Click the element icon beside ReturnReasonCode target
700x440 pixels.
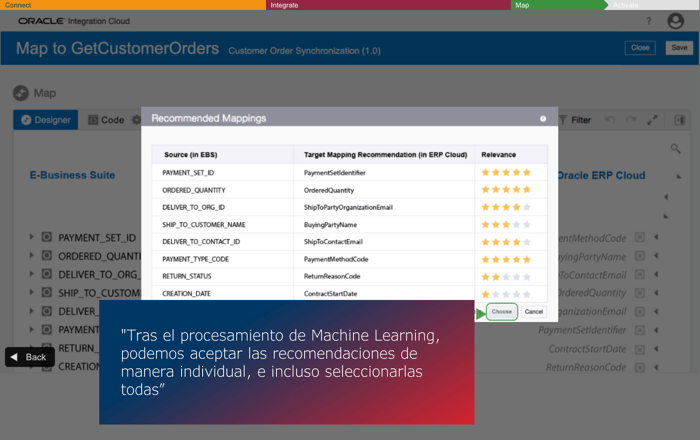(x=640, y=367)
